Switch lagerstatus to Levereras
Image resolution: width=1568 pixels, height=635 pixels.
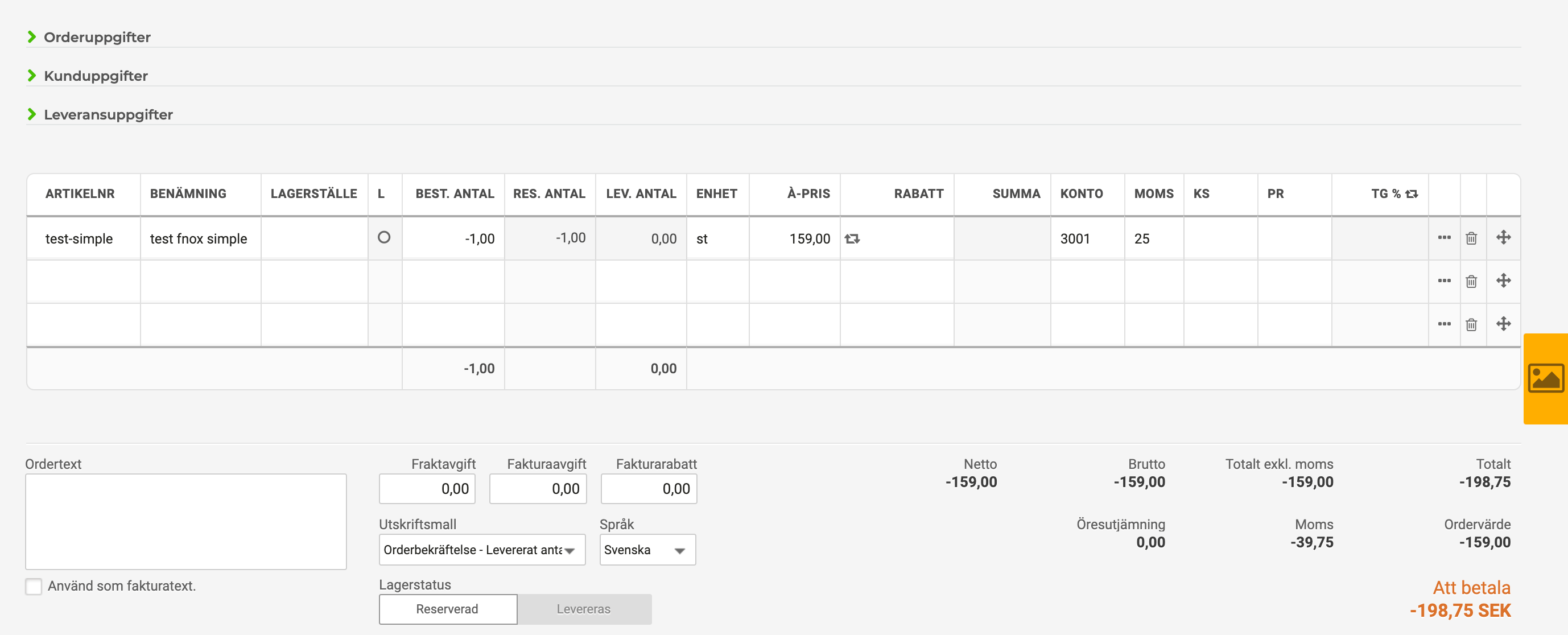584,609
